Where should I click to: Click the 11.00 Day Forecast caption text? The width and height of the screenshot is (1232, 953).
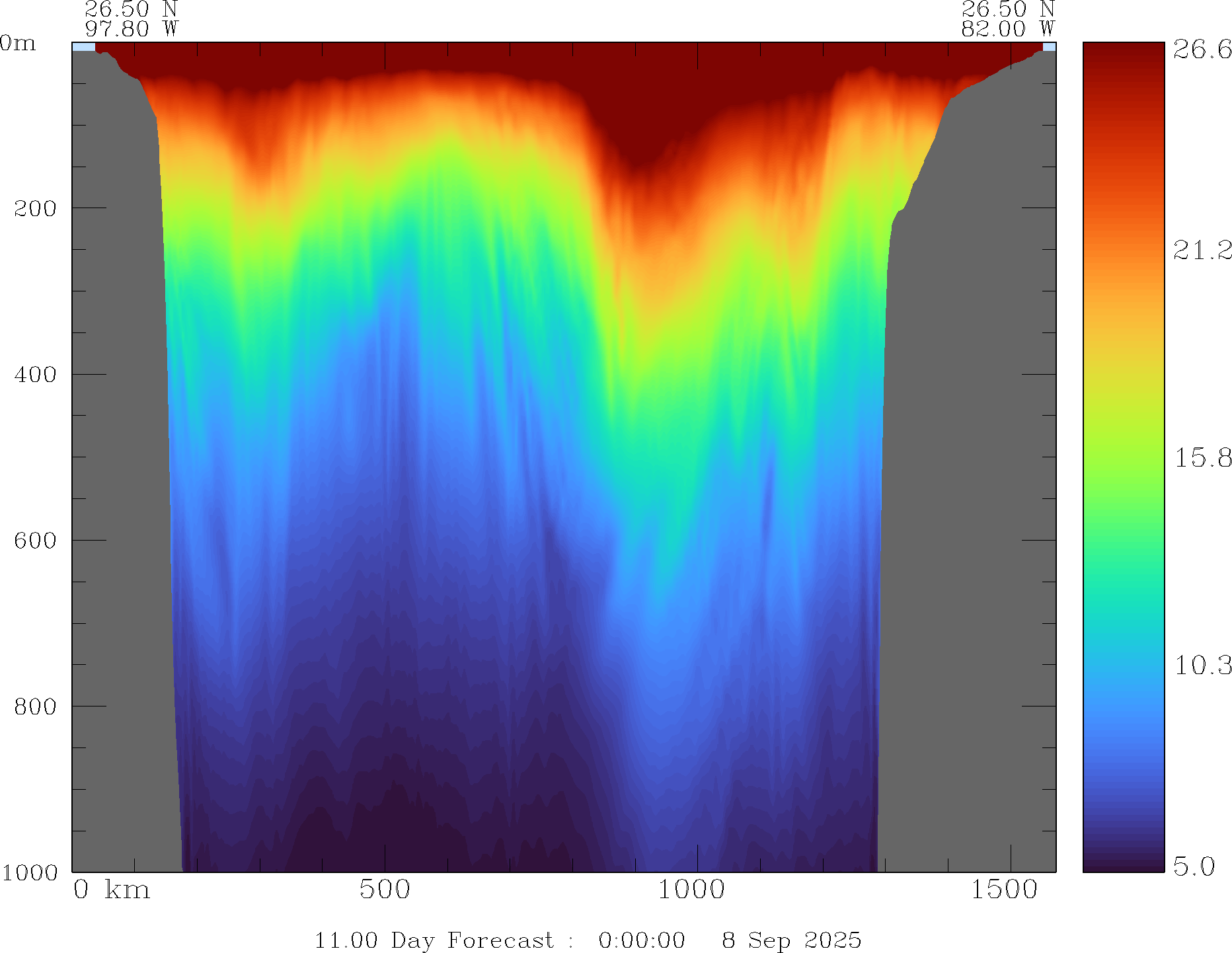[x=434, y=940]
